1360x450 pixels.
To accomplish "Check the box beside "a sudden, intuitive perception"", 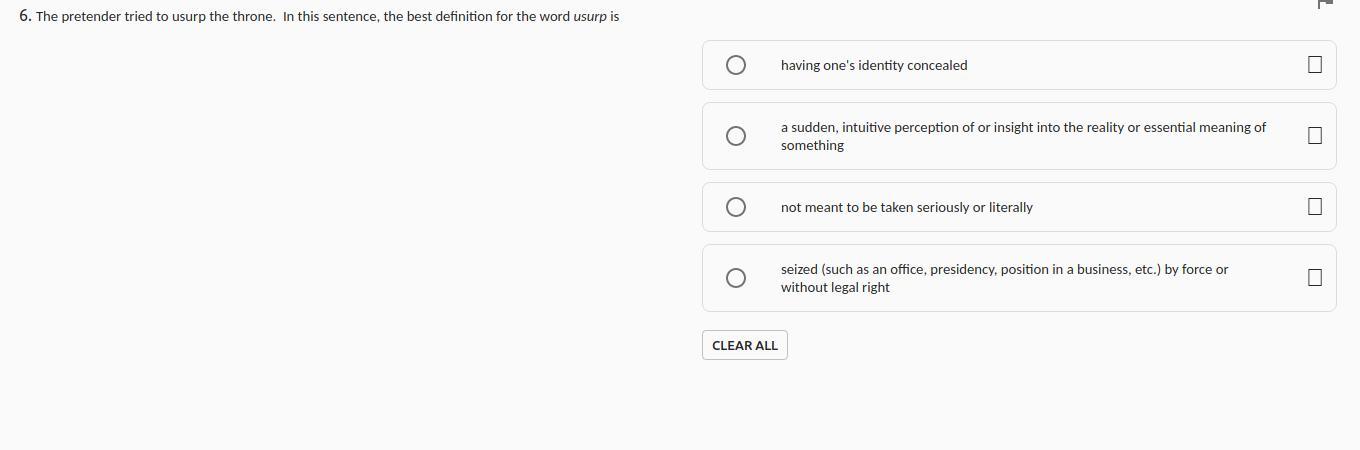I will pyautogui.click(x=1314, y=136).
